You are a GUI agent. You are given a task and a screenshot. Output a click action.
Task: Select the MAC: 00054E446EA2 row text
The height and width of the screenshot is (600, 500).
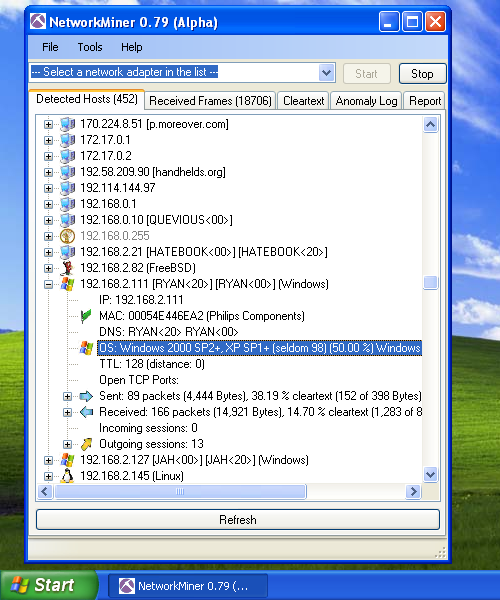[x=202, y=316]
